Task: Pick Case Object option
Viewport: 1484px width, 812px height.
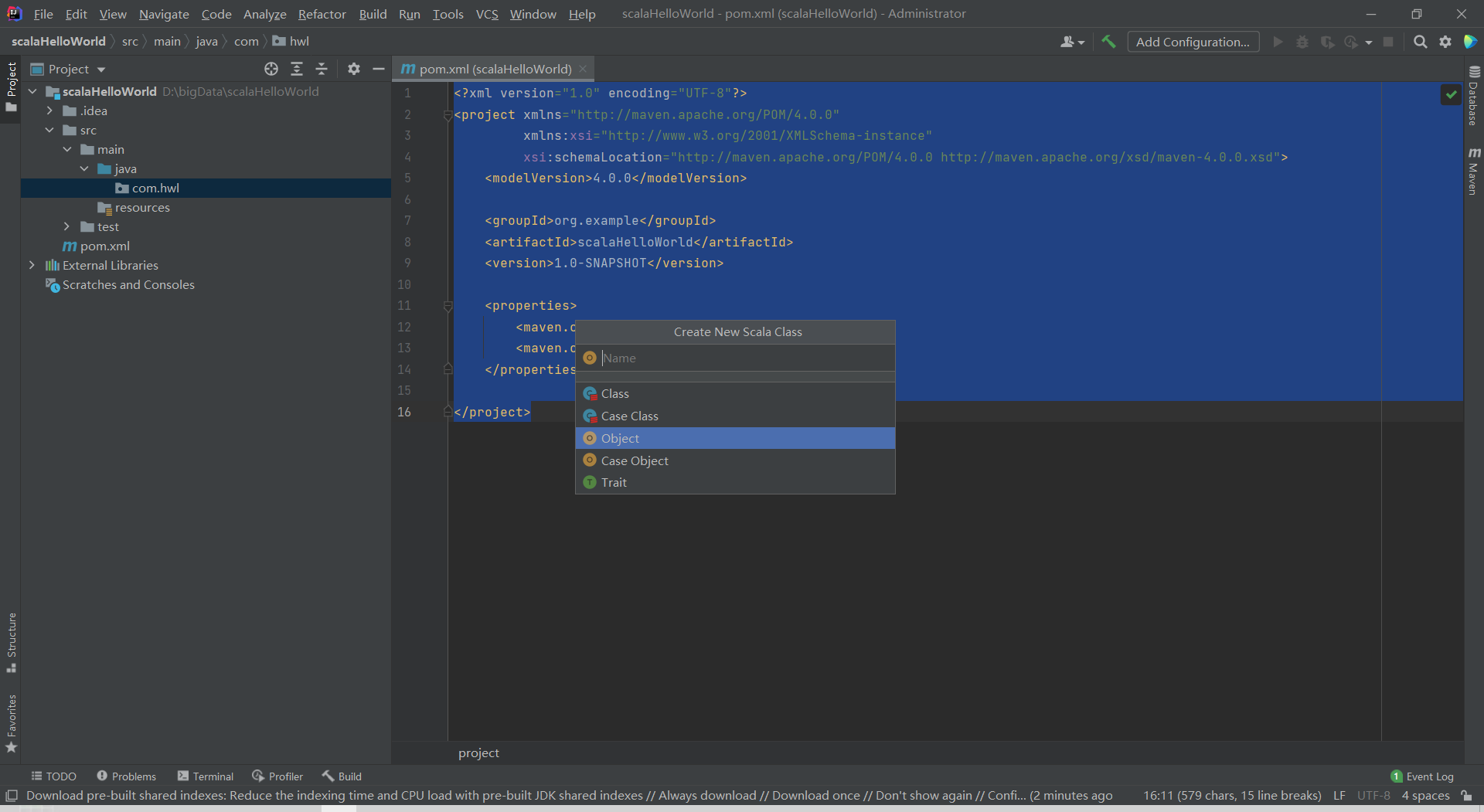Action: [x=735, y=460]
